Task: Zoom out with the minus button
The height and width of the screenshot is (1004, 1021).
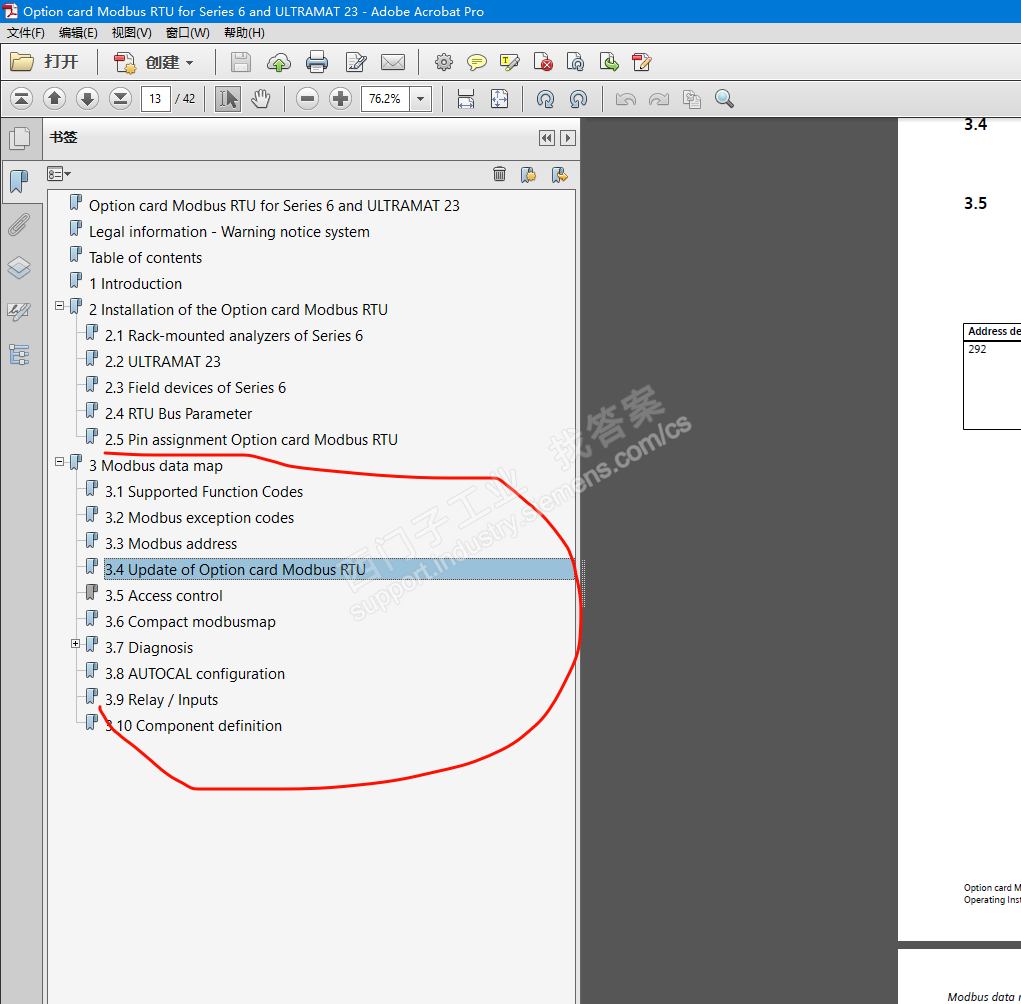Action: tap(307, 99)
